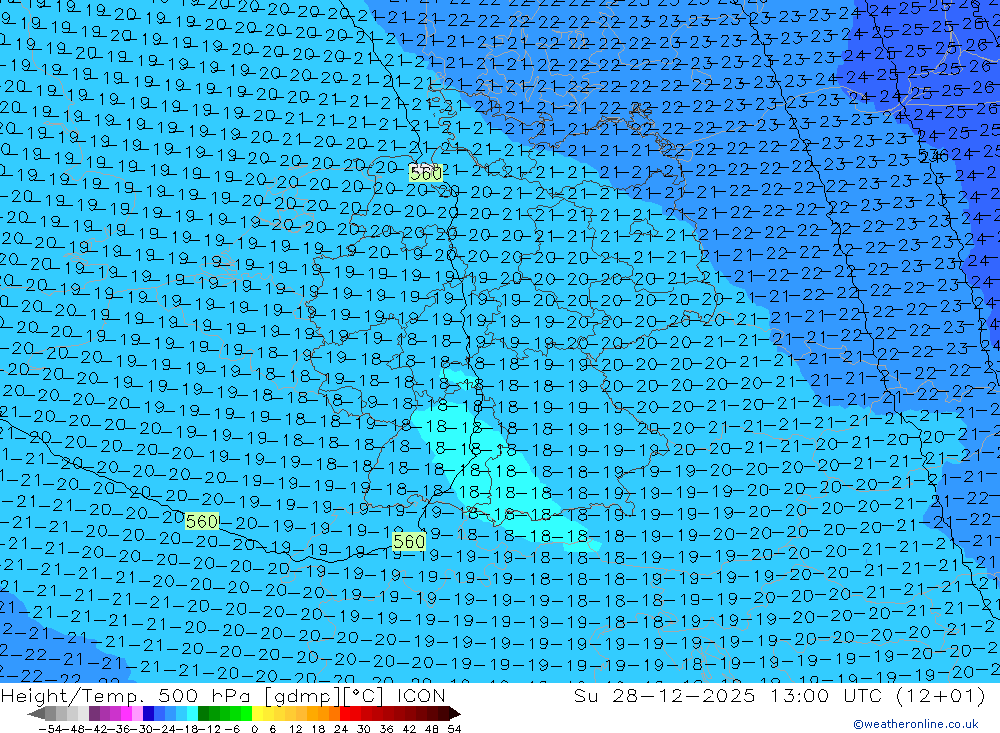Click the "[°C]" unit label in title

[364, 697]
